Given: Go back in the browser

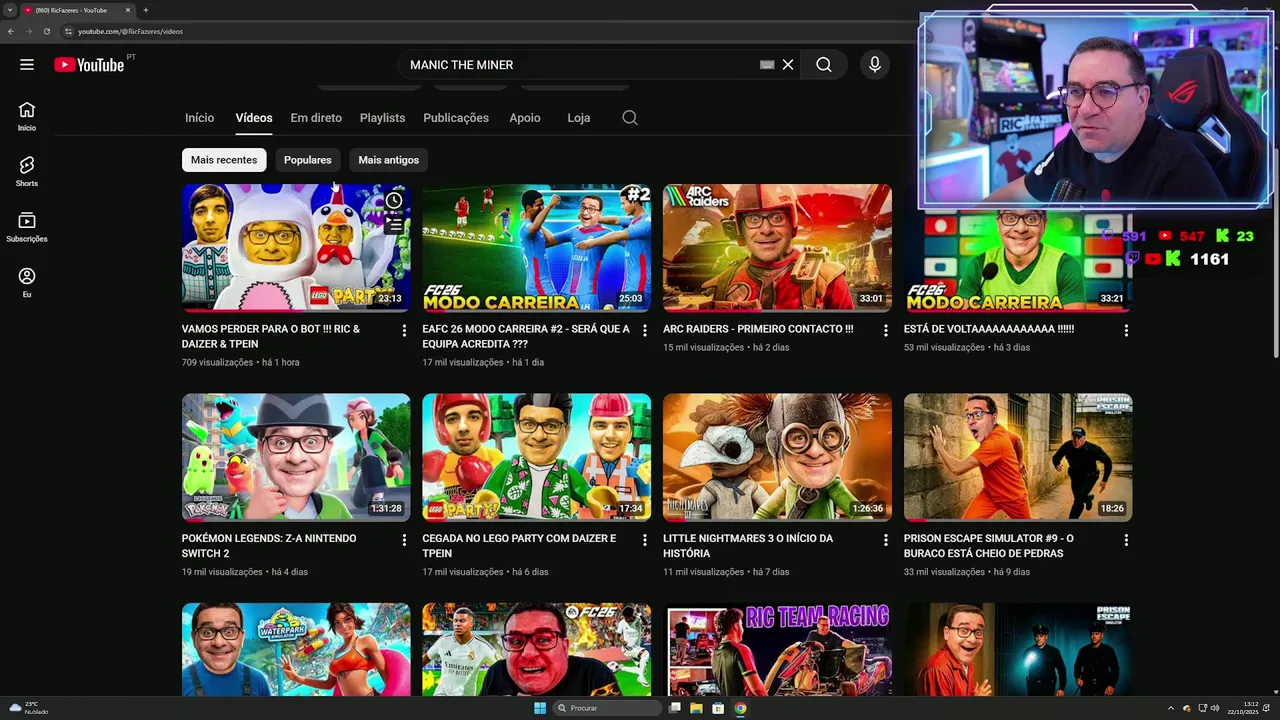Looking at the screenshot, I should (x=11, y=31).
